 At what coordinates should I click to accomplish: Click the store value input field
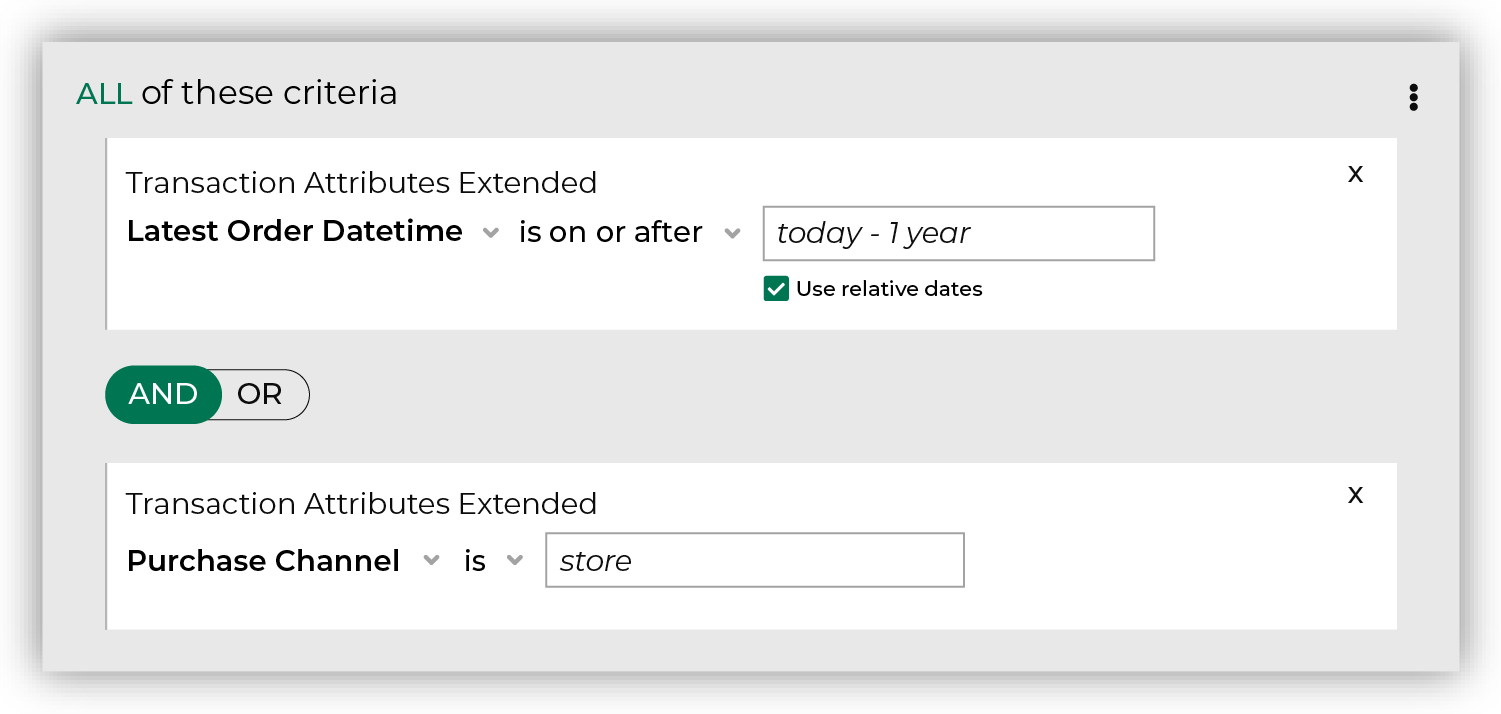coord(755,560)
